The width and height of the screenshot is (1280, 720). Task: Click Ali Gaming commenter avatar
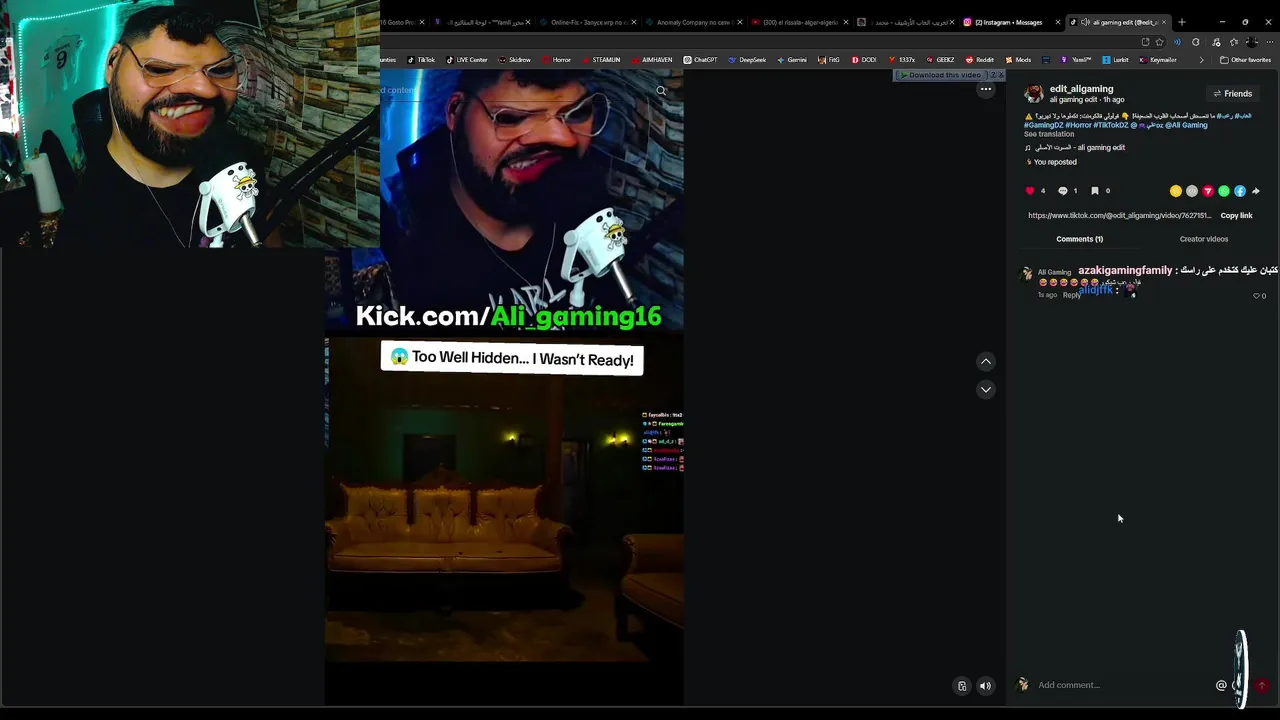(x=1026, y=274)
